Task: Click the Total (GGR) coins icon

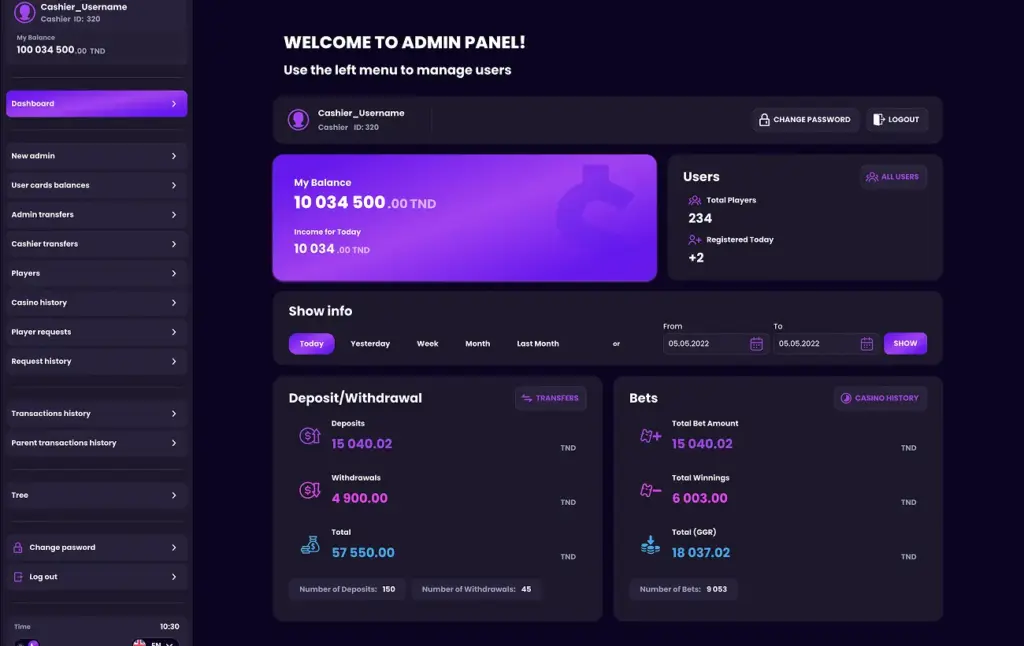Action: [x=650, y=545]
